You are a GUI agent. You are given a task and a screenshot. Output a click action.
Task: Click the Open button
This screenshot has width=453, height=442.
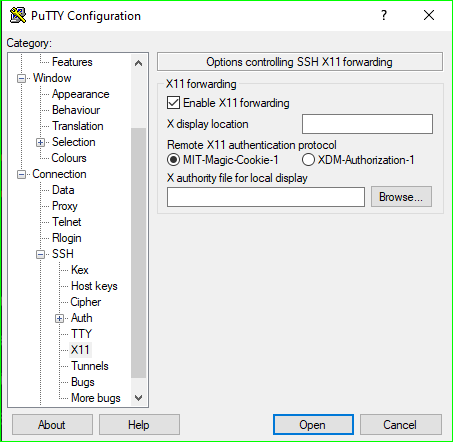tap(313, 425)
